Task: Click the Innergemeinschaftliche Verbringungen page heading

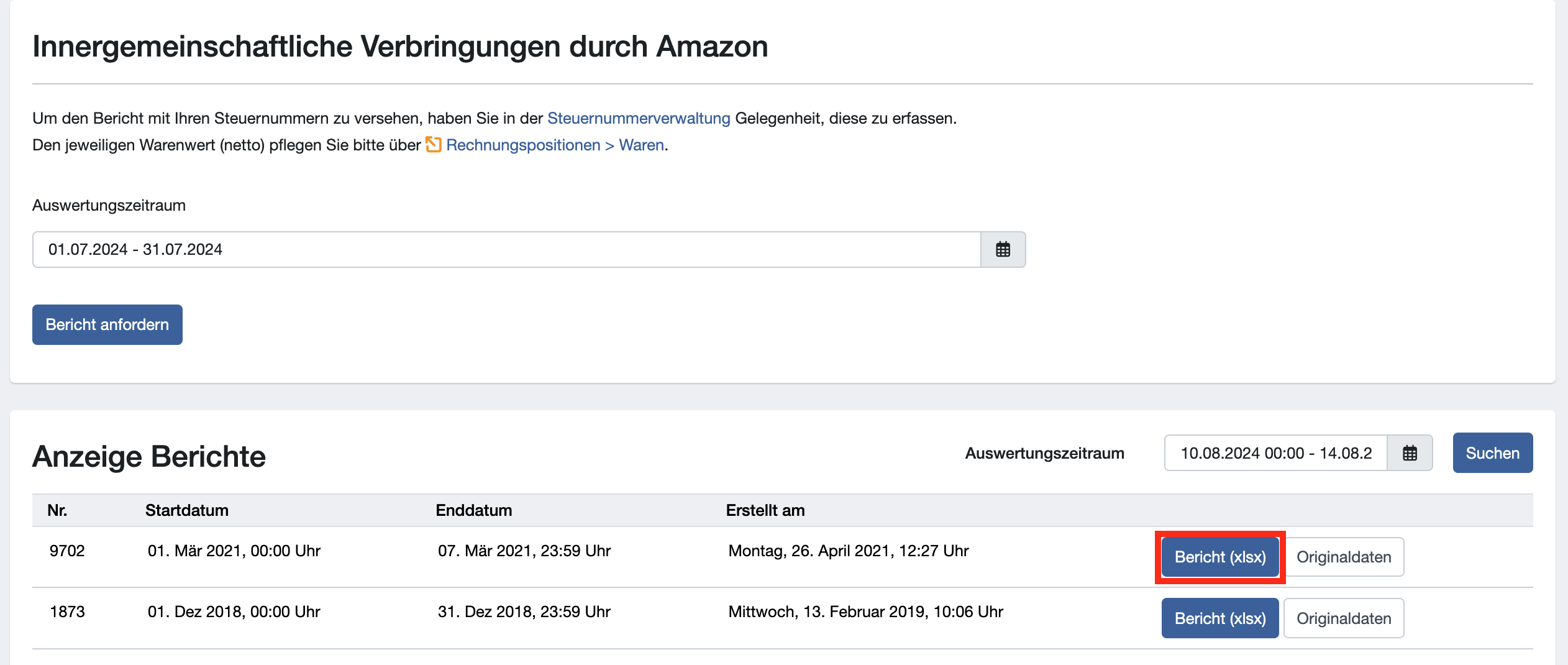Action: coord(400,47)
